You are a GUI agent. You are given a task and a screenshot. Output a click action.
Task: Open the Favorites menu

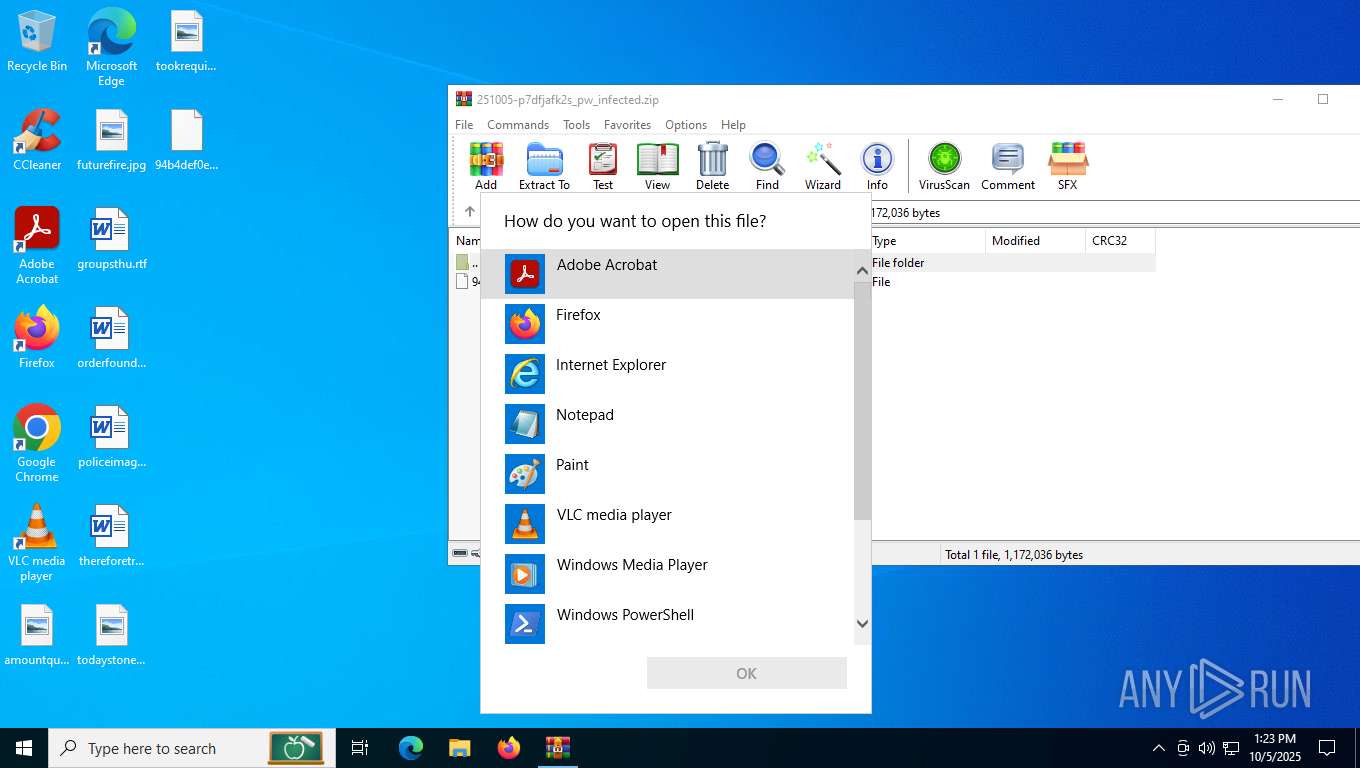coord(627,125)
